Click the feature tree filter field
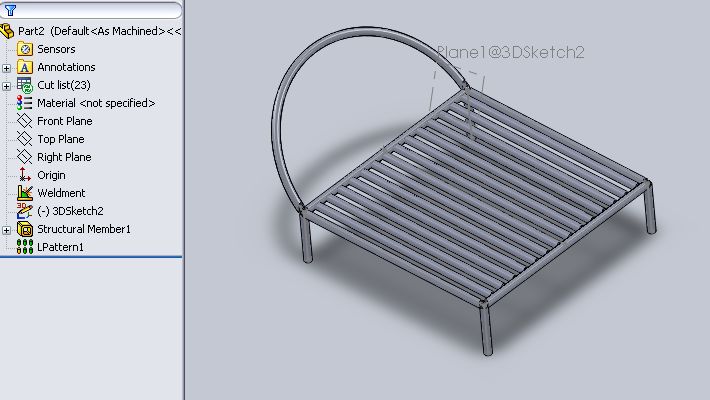 click(x=91, y=10)
